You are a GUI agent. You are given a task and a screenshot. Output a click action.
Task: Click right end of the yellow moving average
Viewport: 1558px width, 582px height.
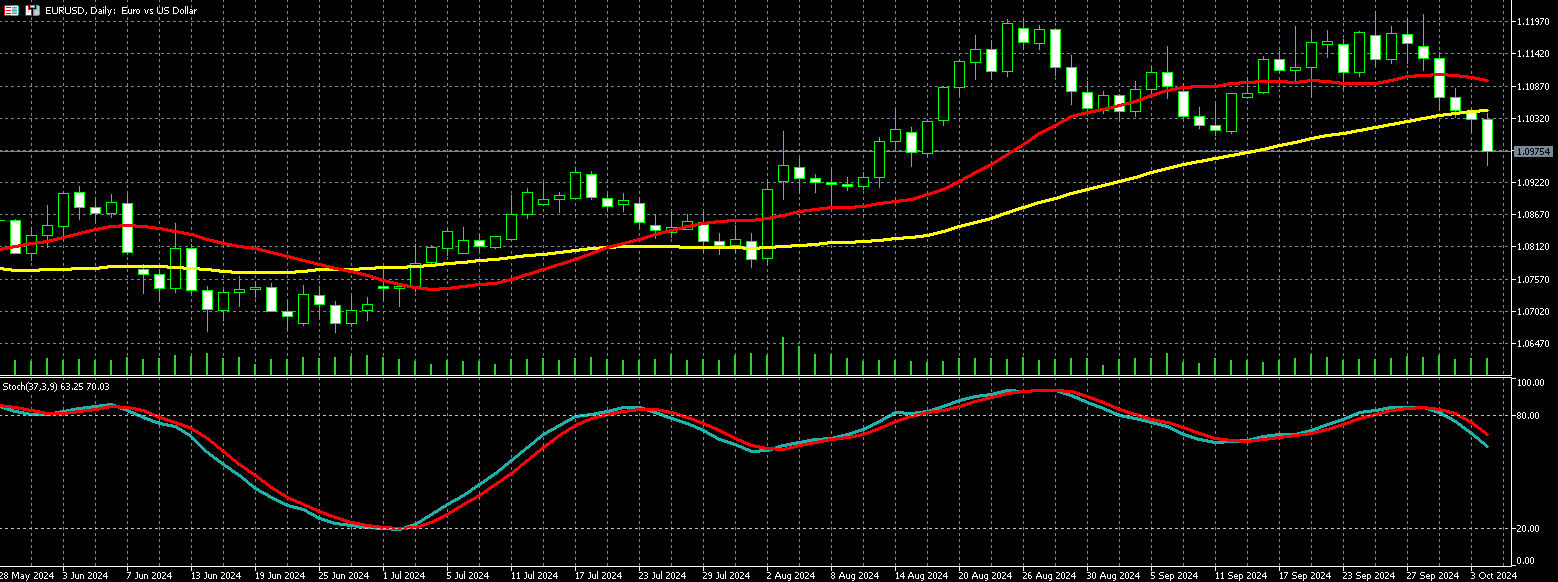(1486, 111)
